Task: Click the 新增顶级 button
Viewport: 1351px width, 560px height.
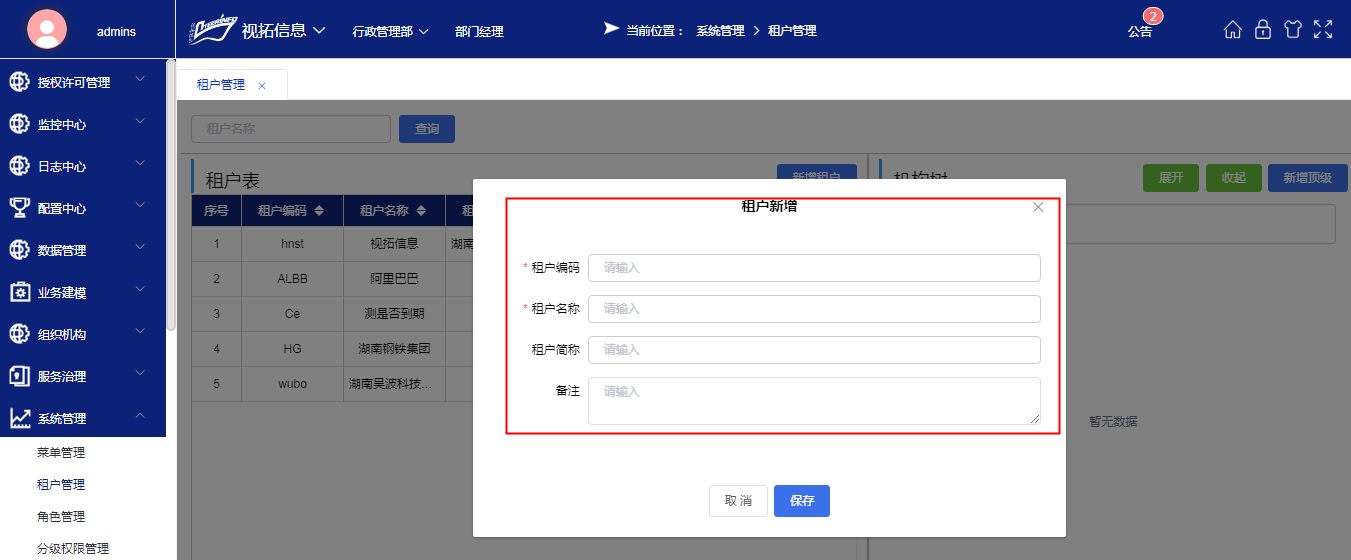Action: click(1308, 177)
